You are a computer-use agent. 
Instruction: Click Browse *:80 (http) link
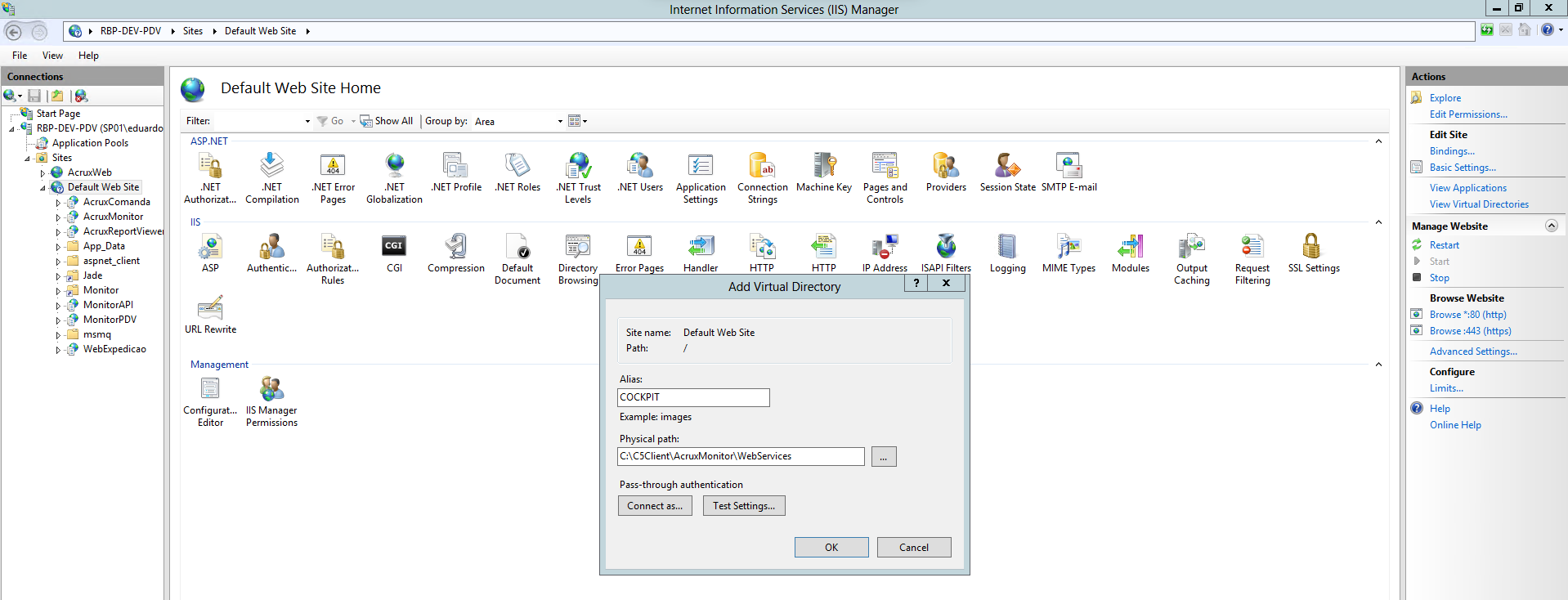click(x=1467, y=315)
